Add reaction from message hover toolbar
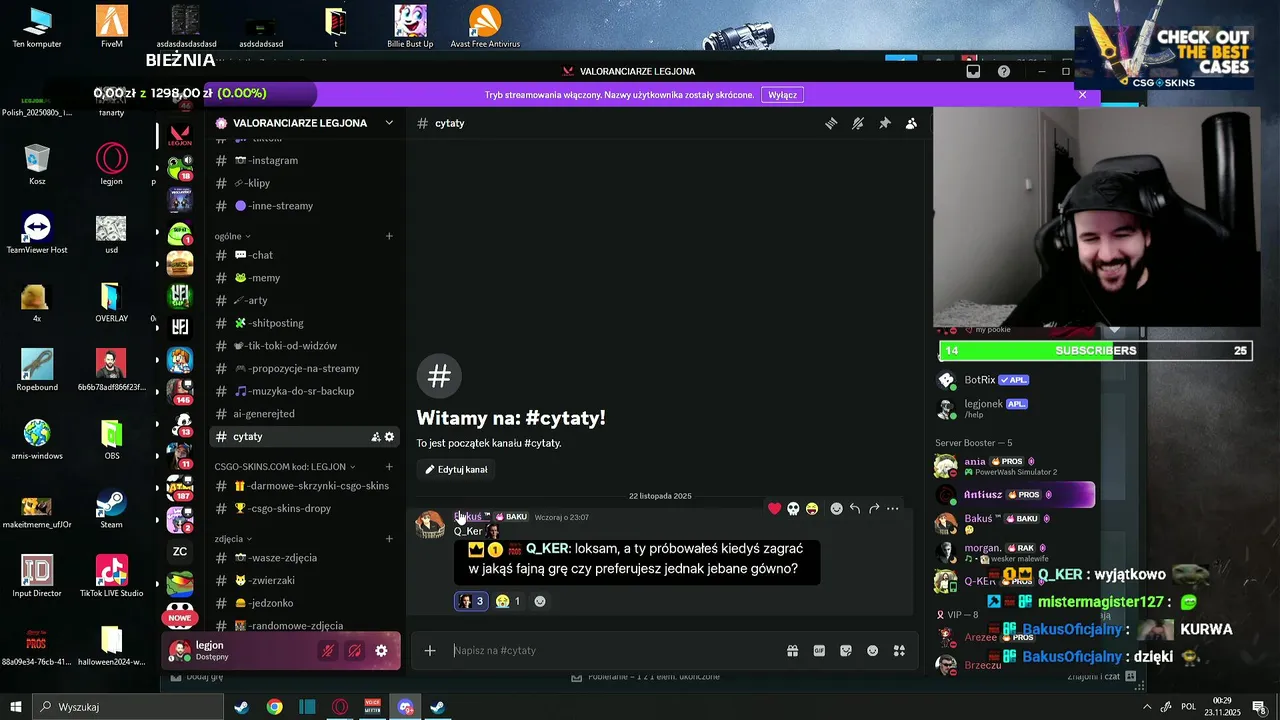Screen dimensions: 1280x720 pos(837,509)
